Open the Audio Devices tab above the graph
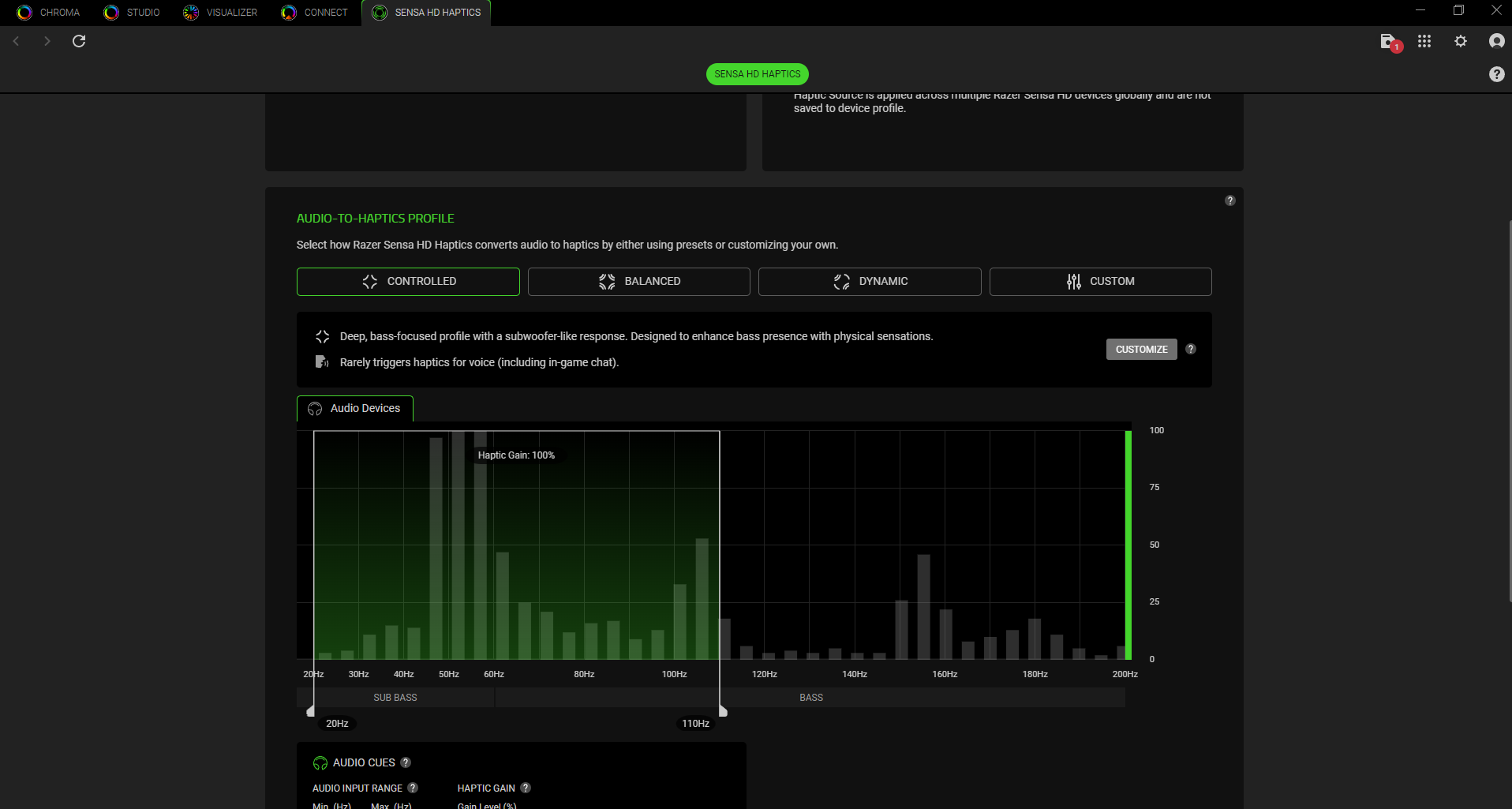 355,409
